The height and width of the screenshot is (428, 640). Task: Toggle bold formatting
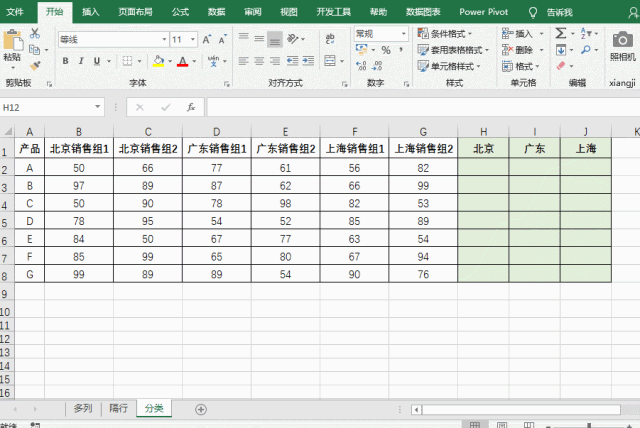(x=66, y=61)
